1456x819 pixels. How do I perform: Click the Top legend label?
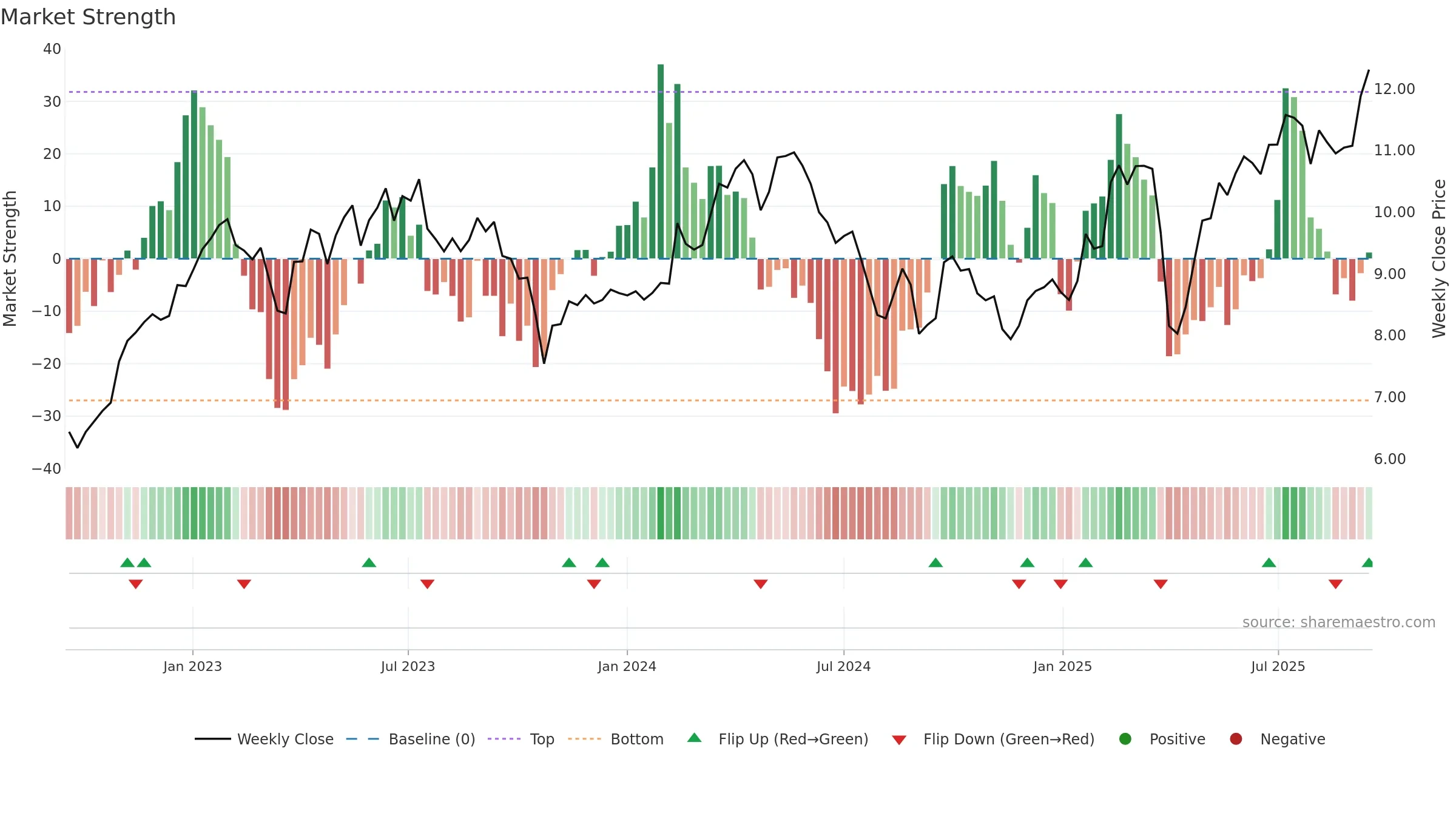coord(542,739)
